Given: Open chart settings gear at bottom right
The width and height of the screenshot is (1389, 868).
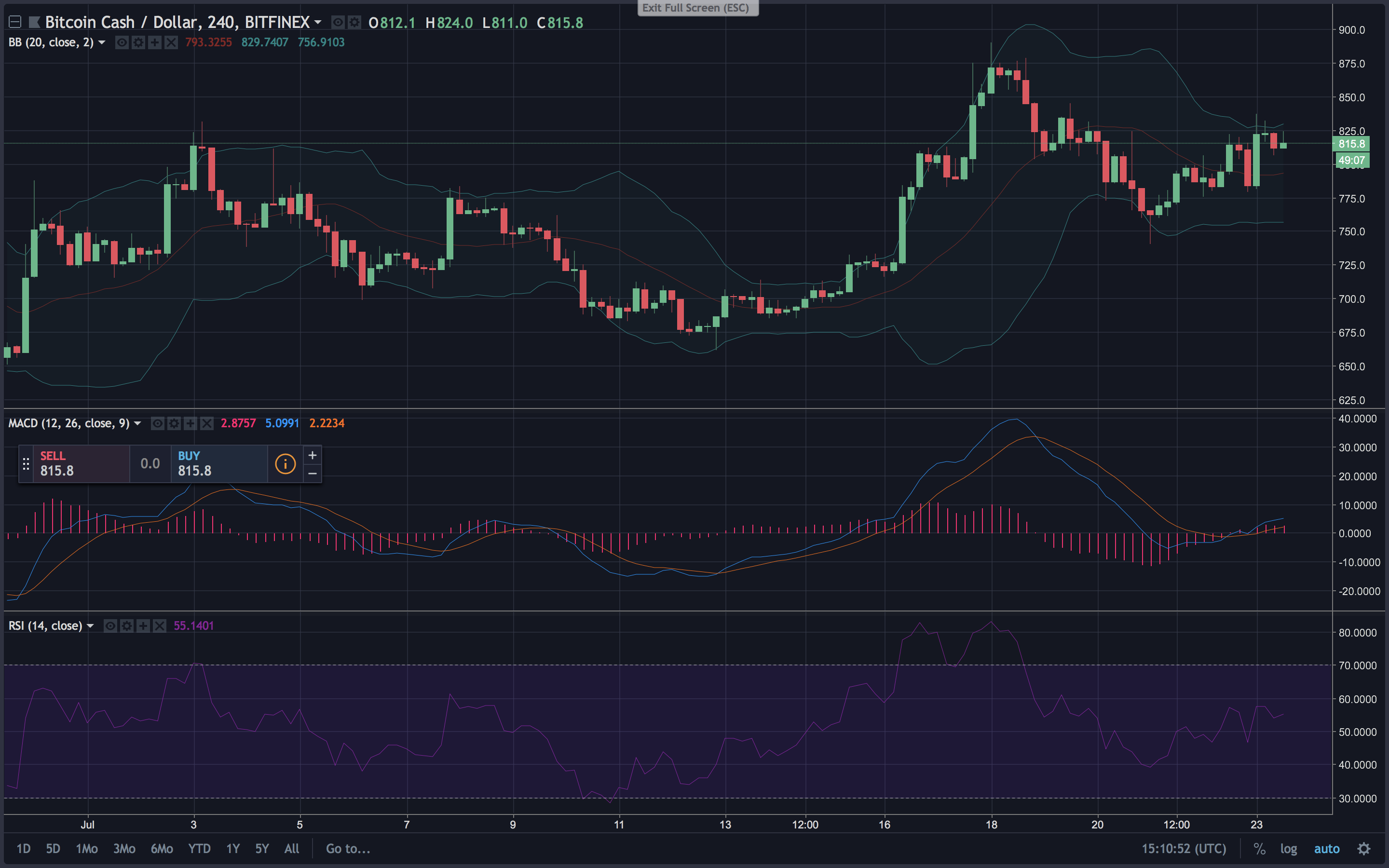Looking at the screenshot, I should [x=1364, y=849].
